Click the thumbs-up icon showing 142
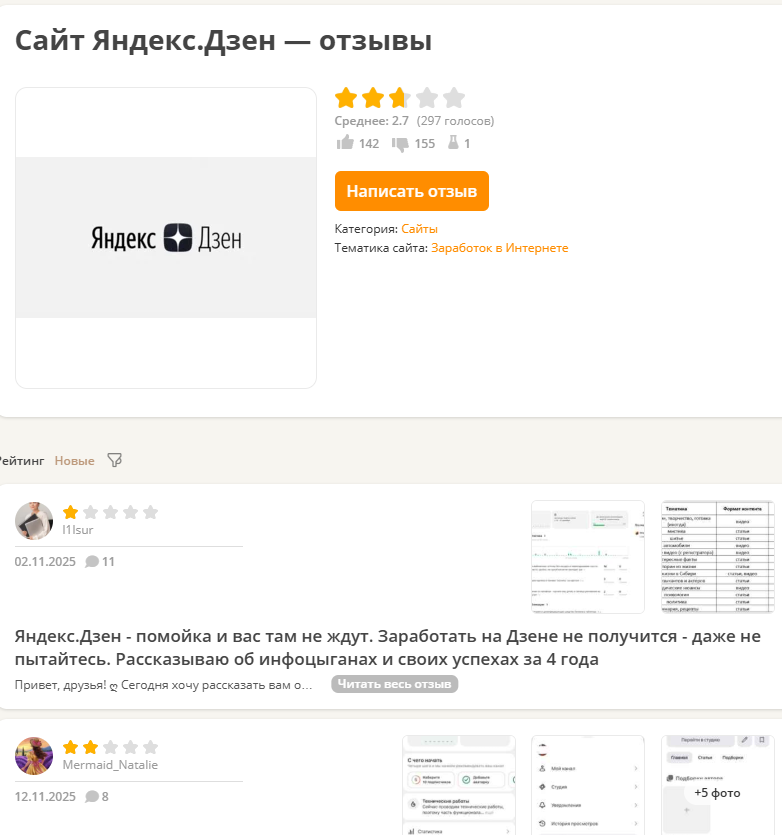This screenshot has width=782, height=835. 345,143
